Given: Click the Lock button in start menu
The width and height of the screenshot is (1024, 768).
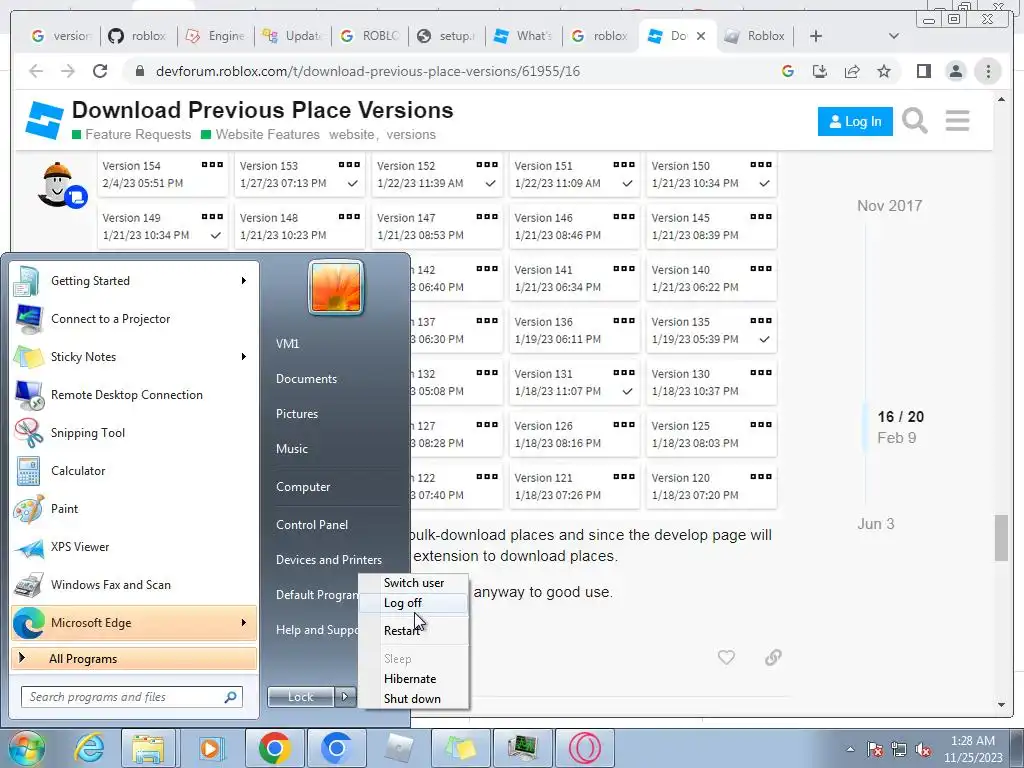Looking at the screenshot, I should pyautogui.click(x=301, y=697).
